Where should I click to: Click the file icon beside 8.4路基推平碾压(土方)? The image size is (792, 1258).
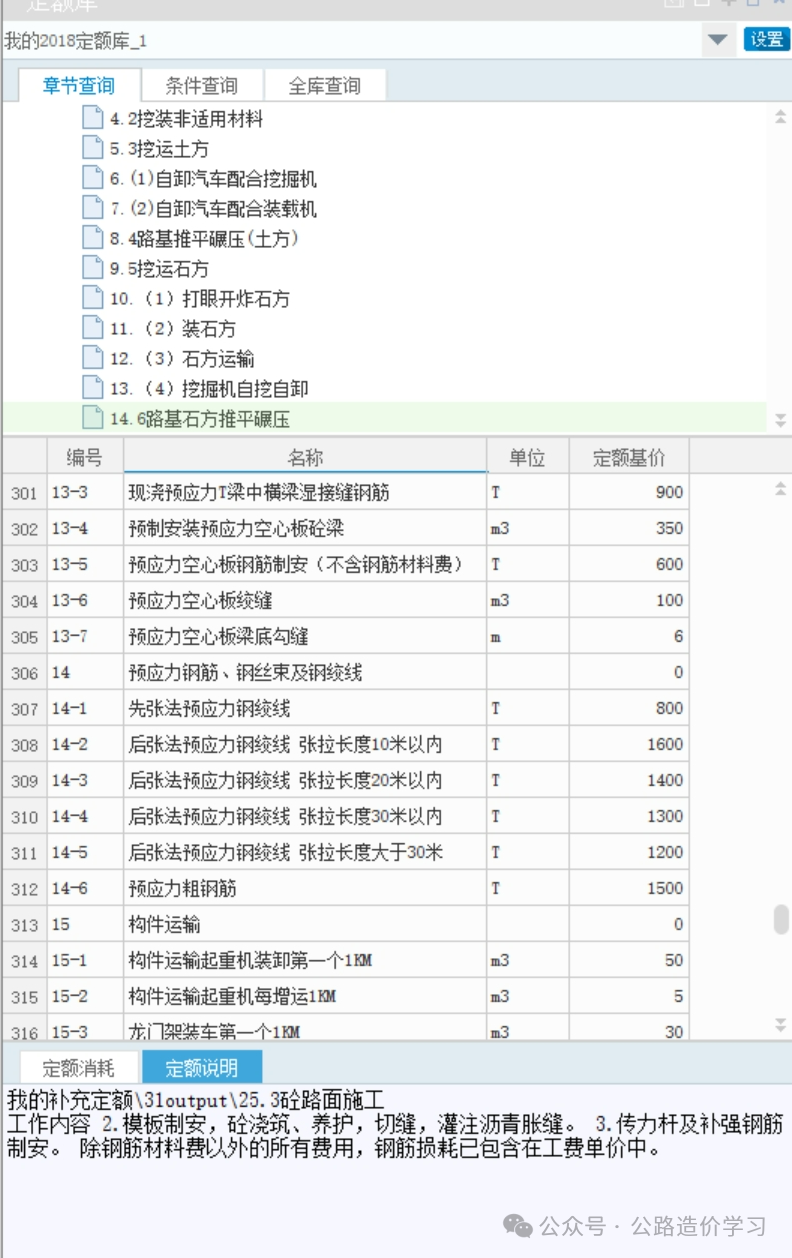93,238
